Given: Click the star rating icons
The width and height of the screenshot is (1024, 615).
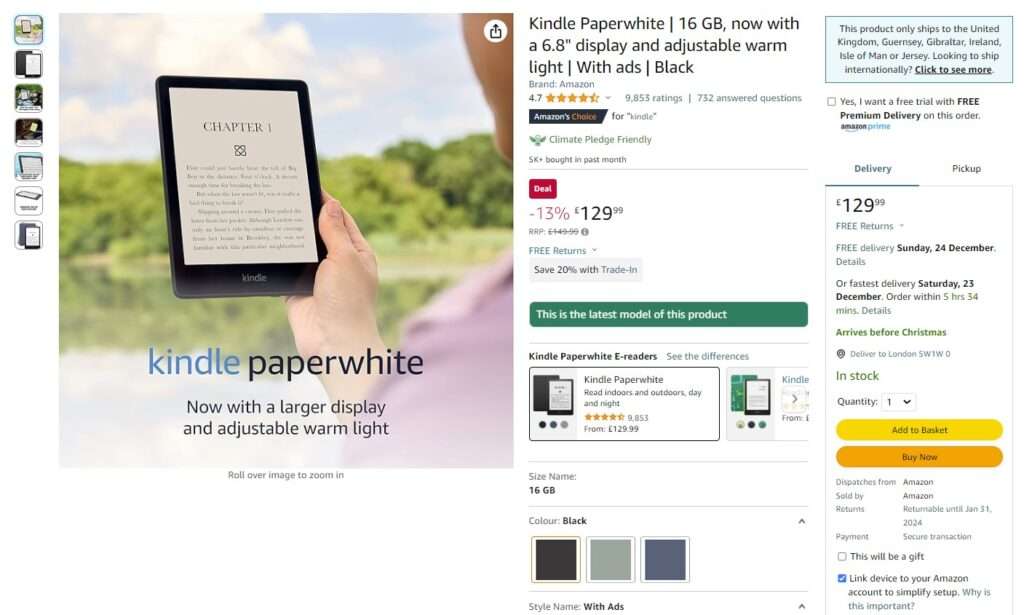Looking at the screenshot, I should click(572, 98).
